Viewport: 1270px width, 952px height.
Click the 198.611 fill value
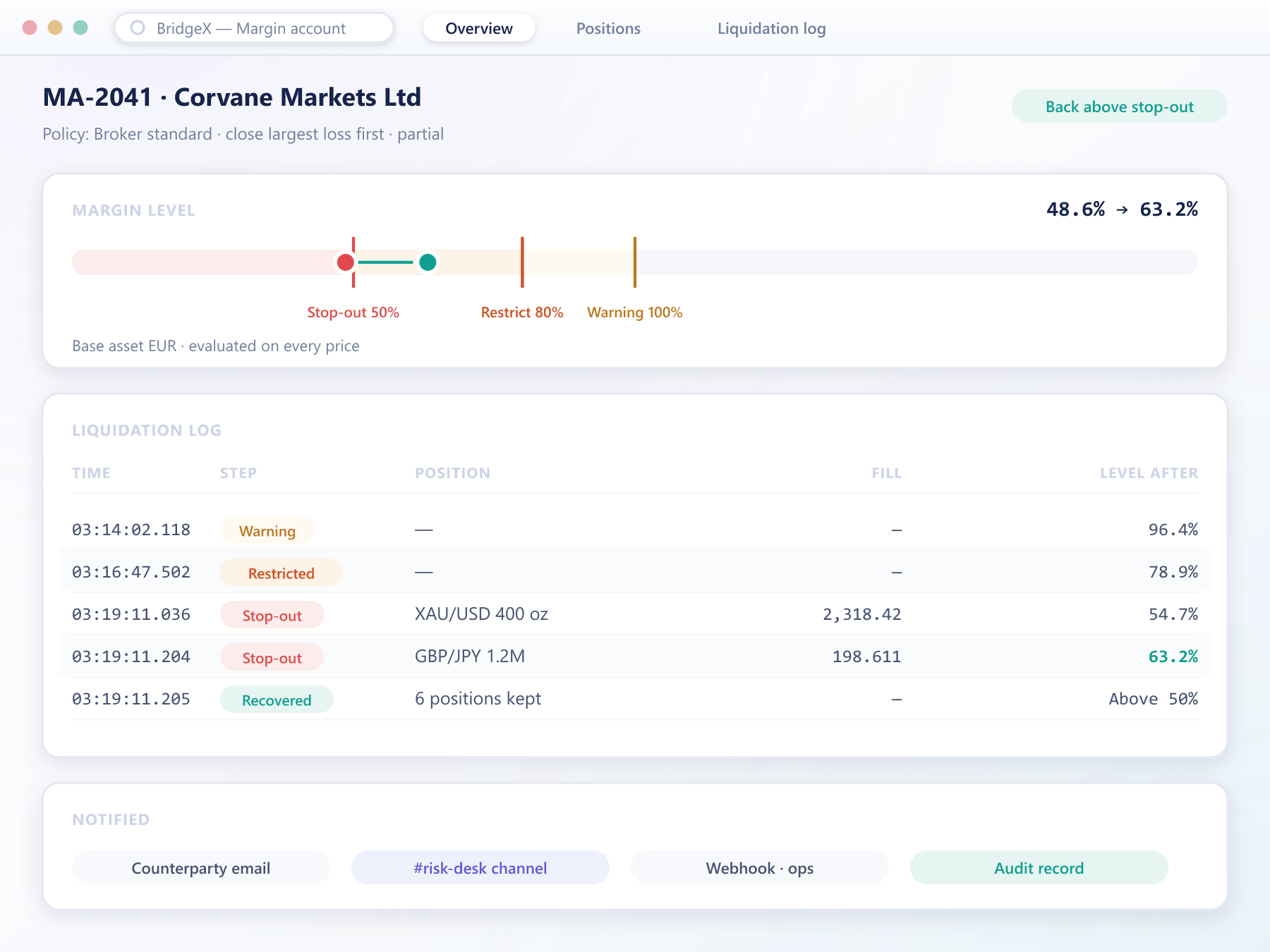coord(867,657)
